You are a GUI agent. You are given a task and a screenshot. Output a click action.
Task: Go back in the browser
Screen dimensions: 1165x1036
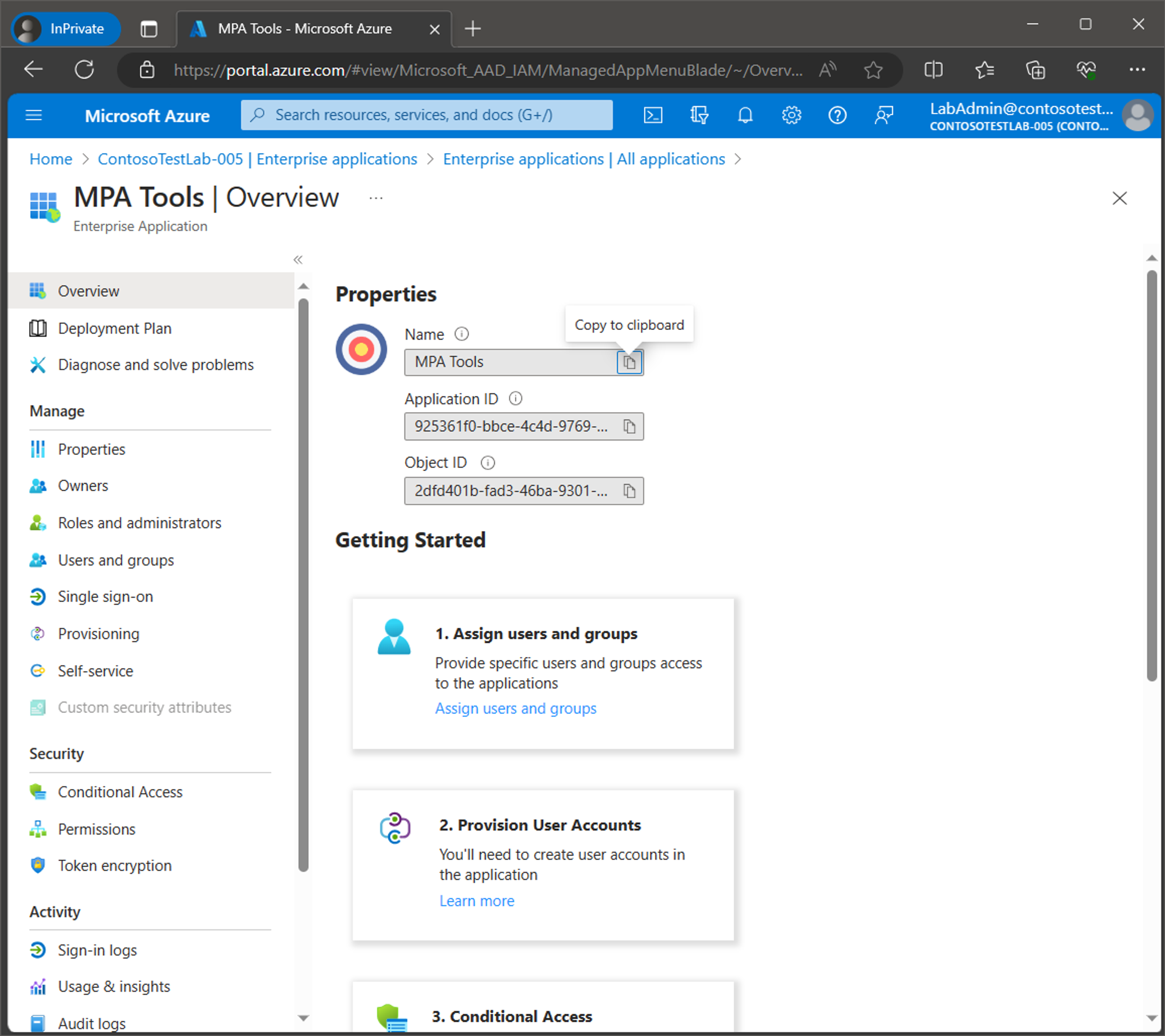[34, 70]
